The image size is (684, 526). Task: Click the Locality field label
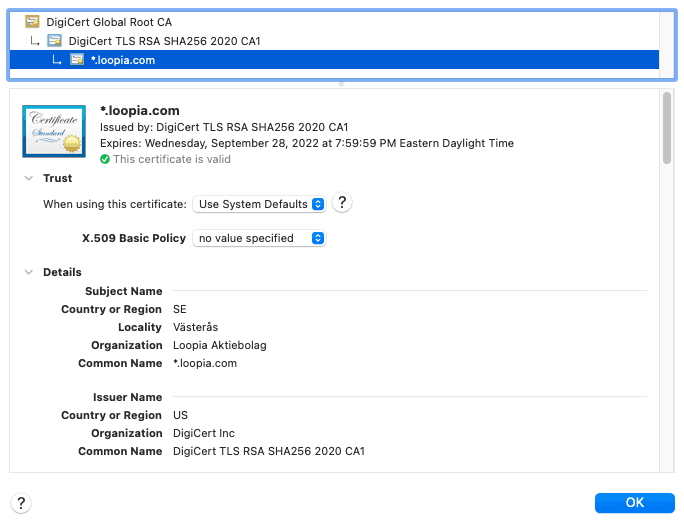pyautogui.click(x=140, y=327)
